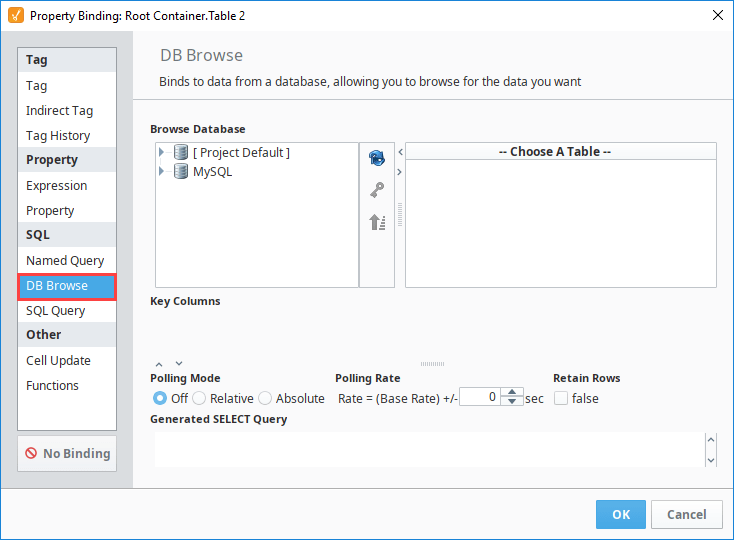Click the vertical splitter grip beside table
The height and width of the screenshot is (540, 734).
400,215
